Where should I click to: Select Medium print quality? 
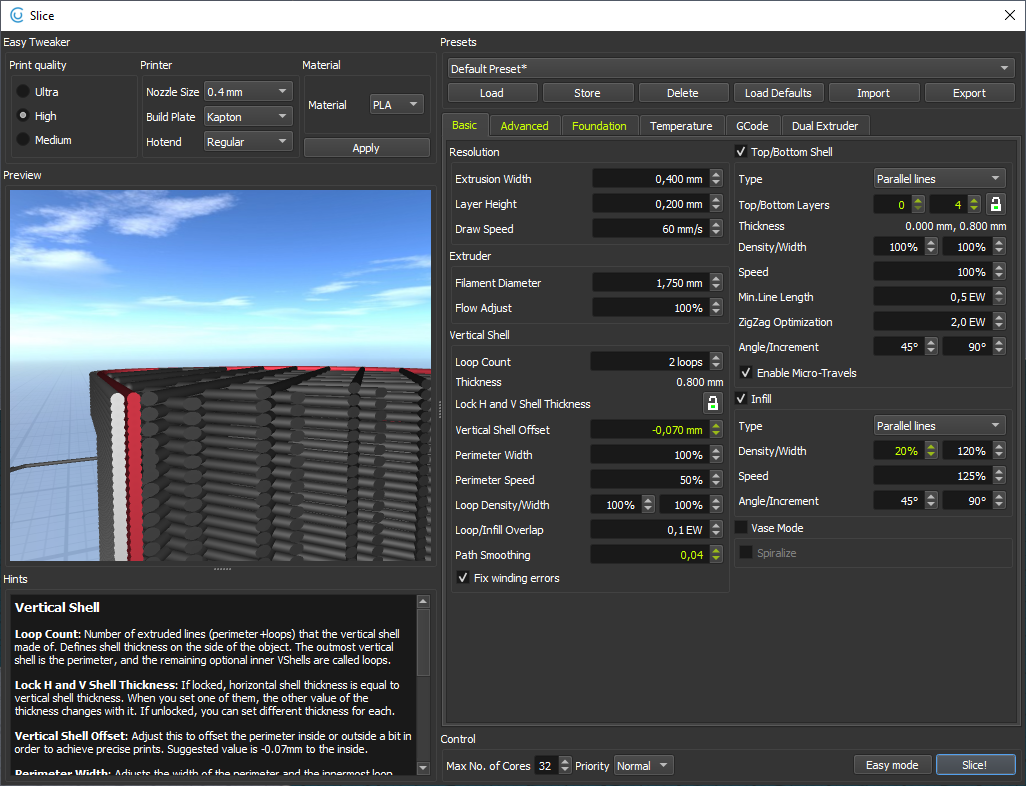(23, 139)
